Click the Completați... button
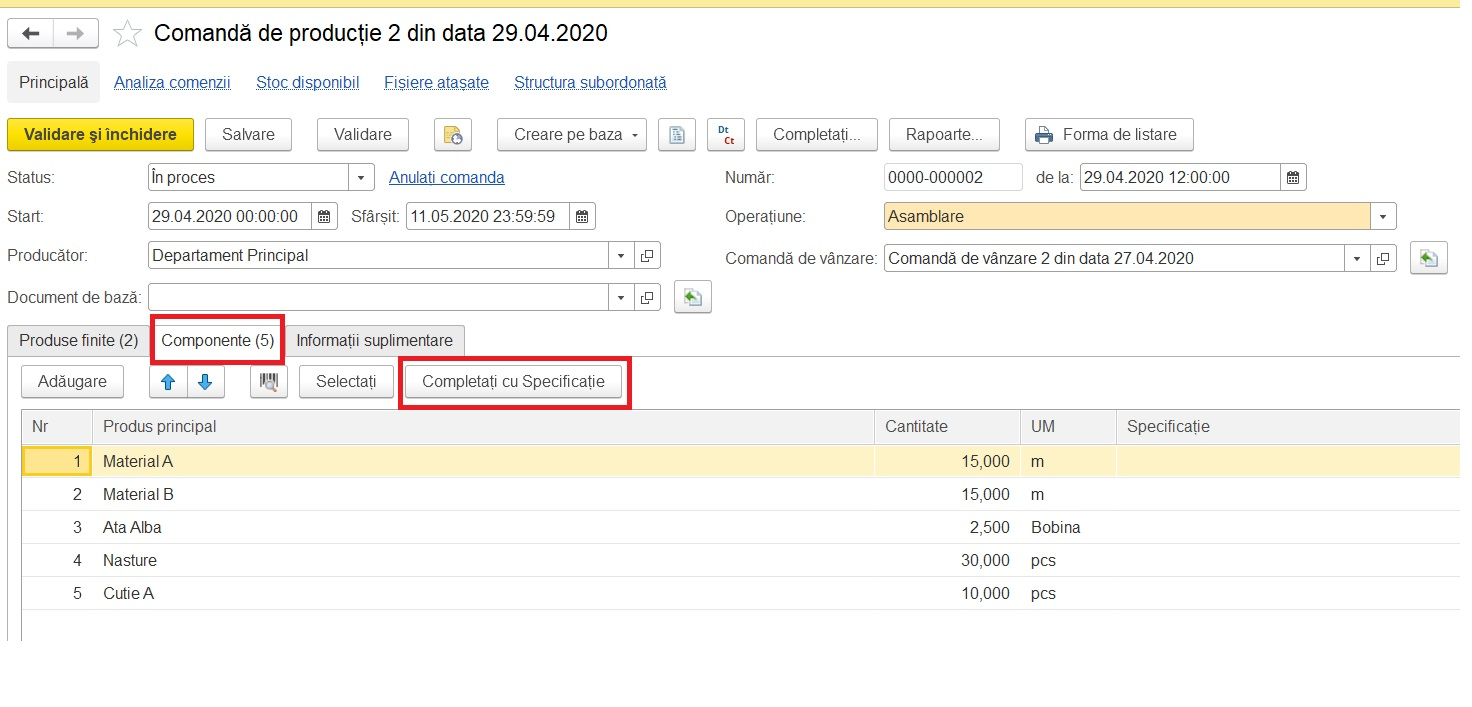 tap(817, 135)
